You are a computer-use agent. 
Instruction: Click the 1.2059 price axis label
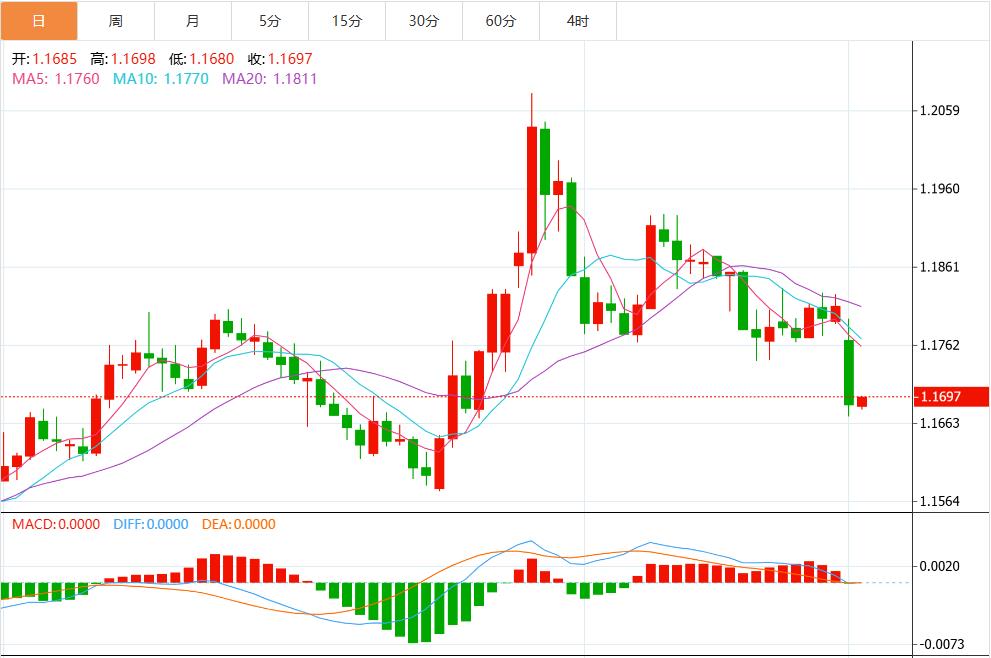pos(939,111)
